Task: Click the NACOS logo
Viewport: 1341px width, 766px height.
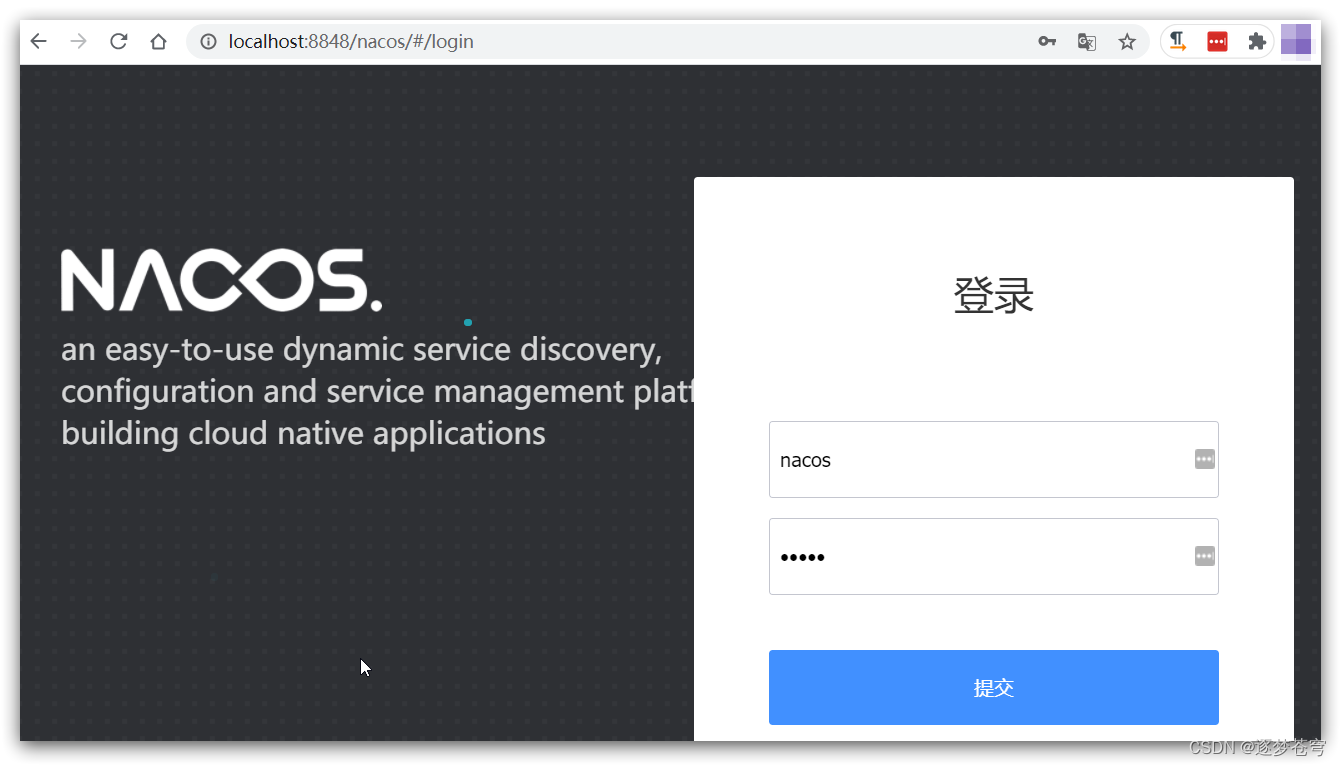Action: (x=220, y=279)
